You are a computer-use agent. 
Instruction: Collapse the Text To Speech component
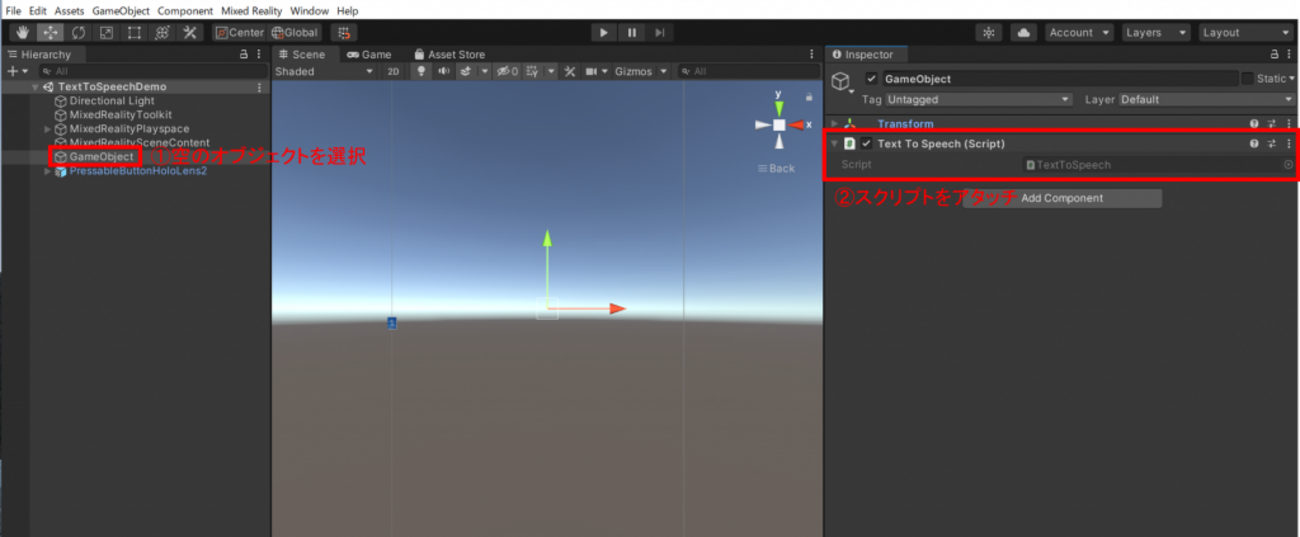point(835,144)
